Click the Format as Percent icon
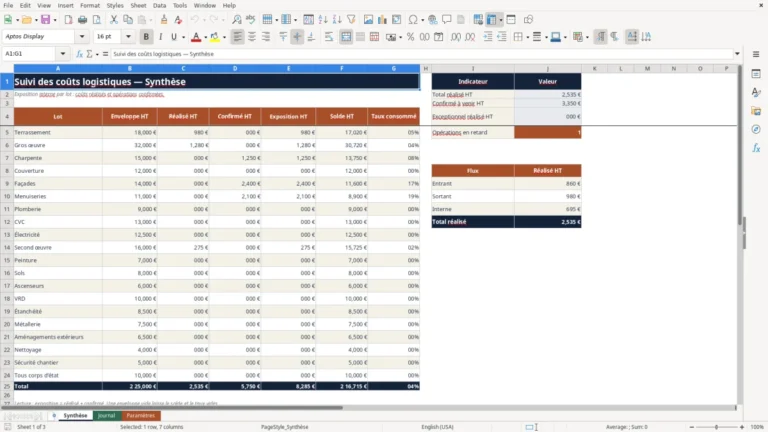768x432 pixels. pyautogui.click(x=410, y=37)
